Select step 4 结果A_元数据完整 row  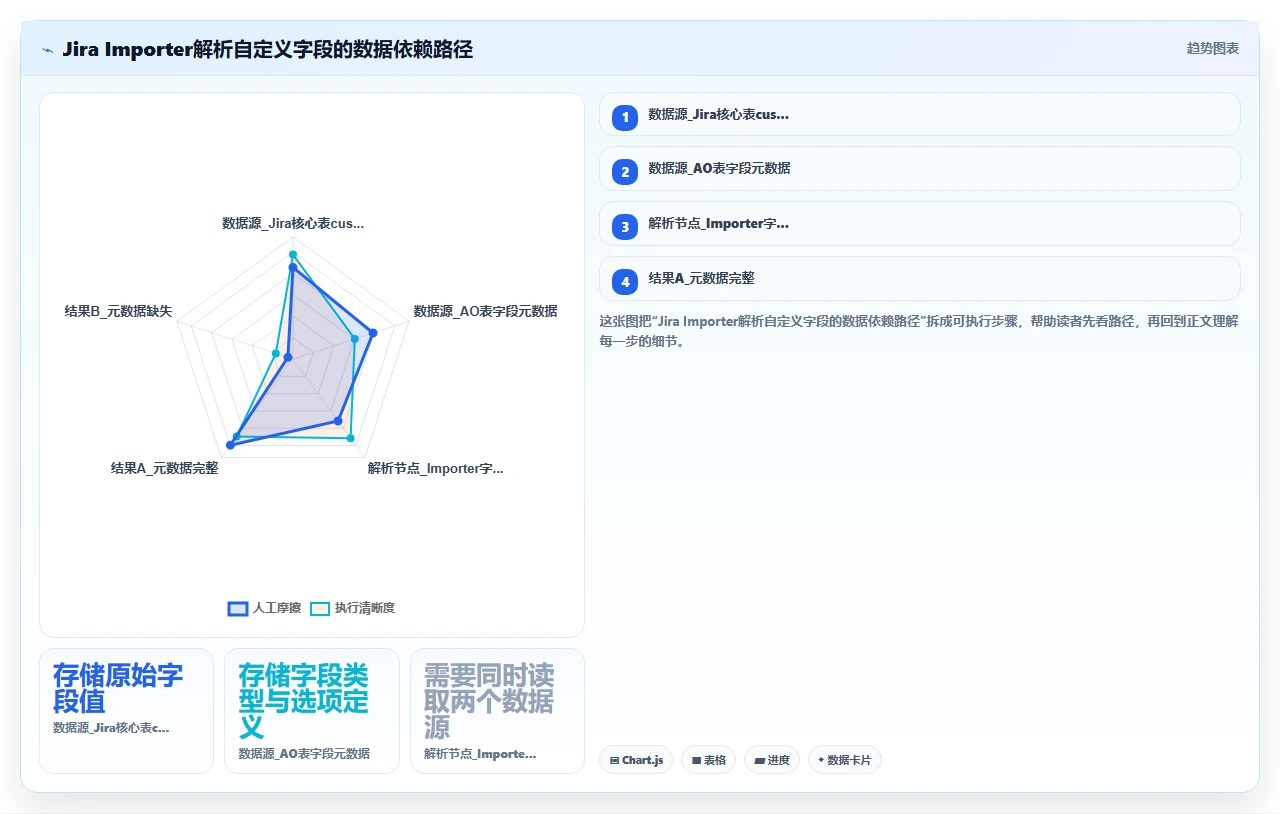pos(920,279)
